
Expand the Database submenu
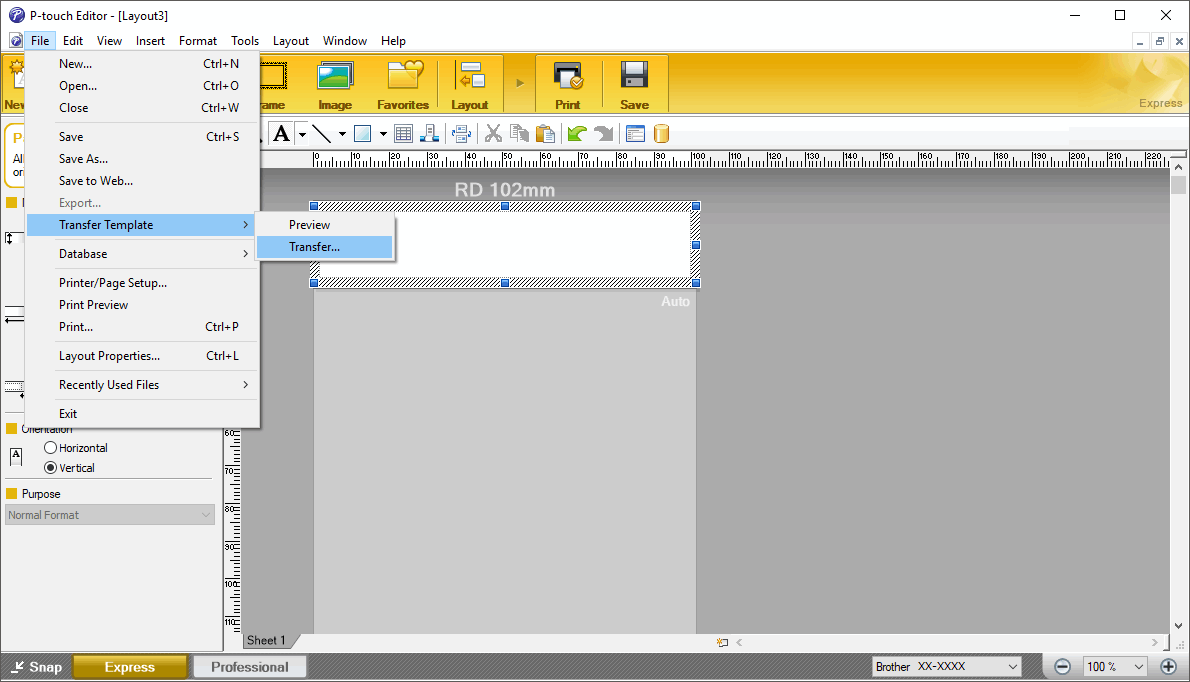tap(142, 254)
